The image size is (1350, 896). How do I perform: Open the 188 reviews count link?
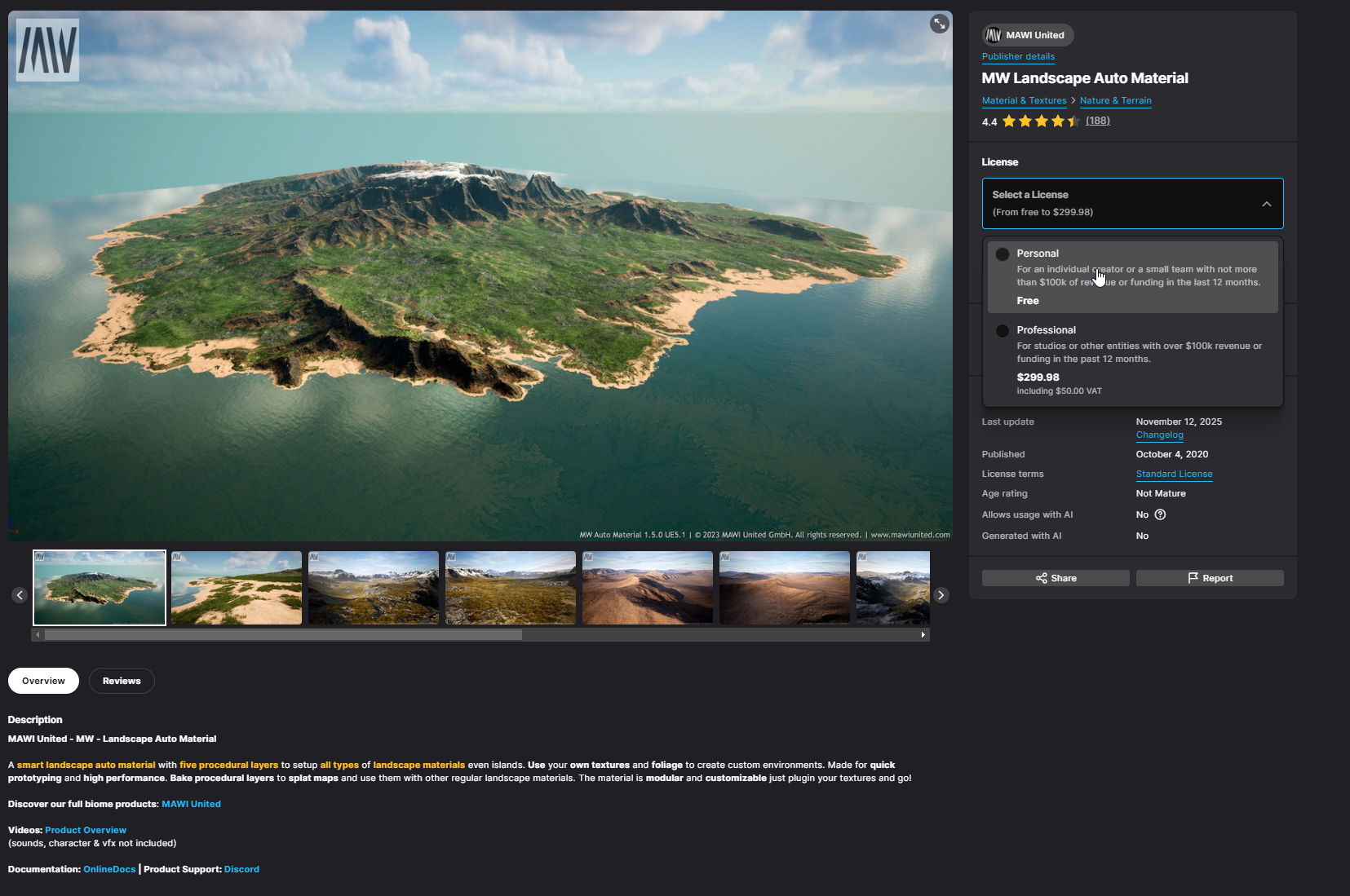point(1097,121)
